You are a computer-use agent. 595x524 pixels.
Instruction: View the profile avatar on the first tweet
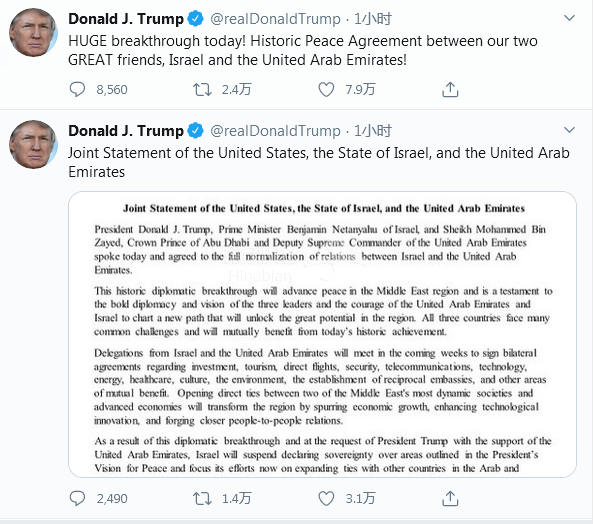33,32
